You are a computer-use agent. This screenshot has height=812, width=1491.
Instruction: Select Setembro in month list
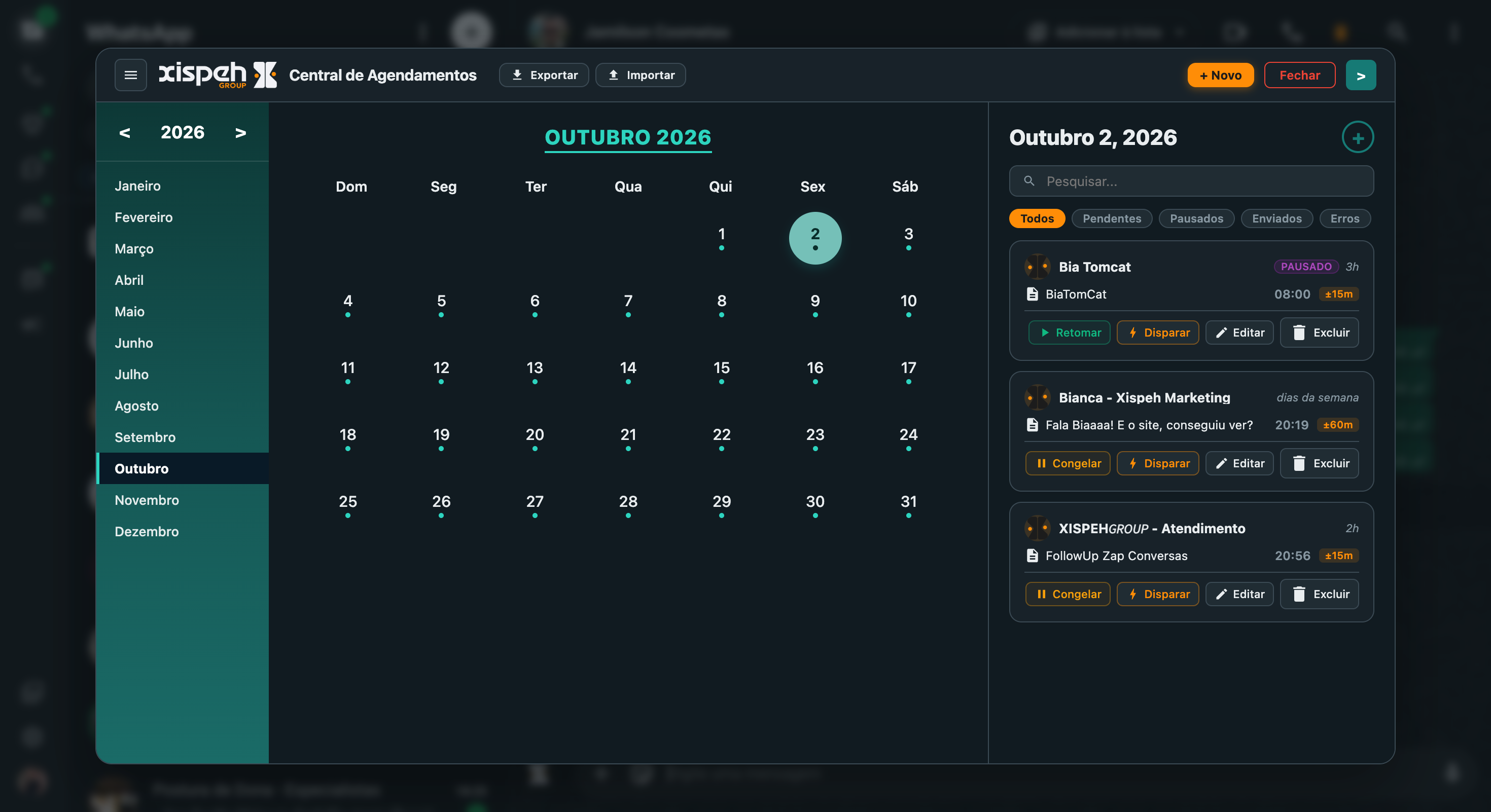pos(183,437)
